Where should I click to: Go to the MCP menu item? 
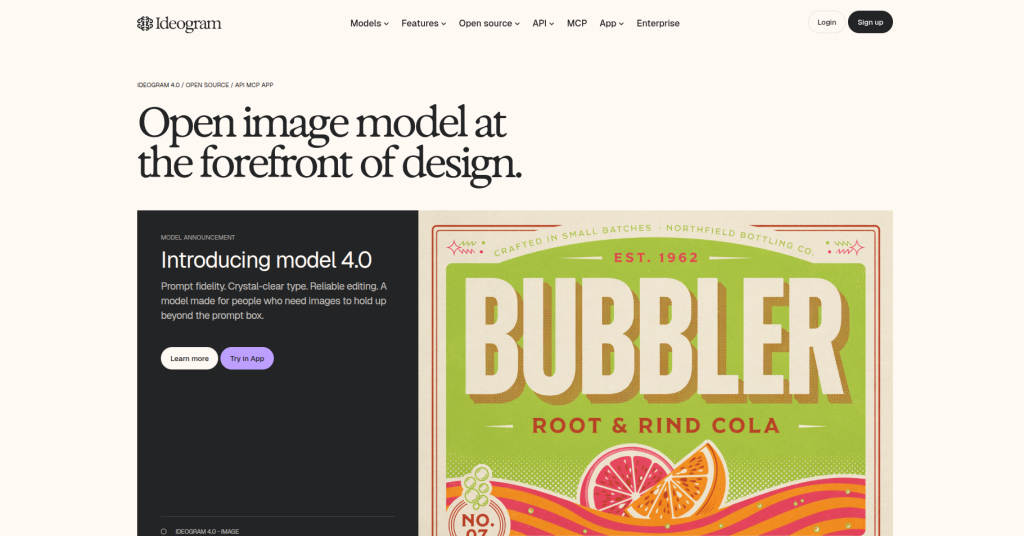577,24
